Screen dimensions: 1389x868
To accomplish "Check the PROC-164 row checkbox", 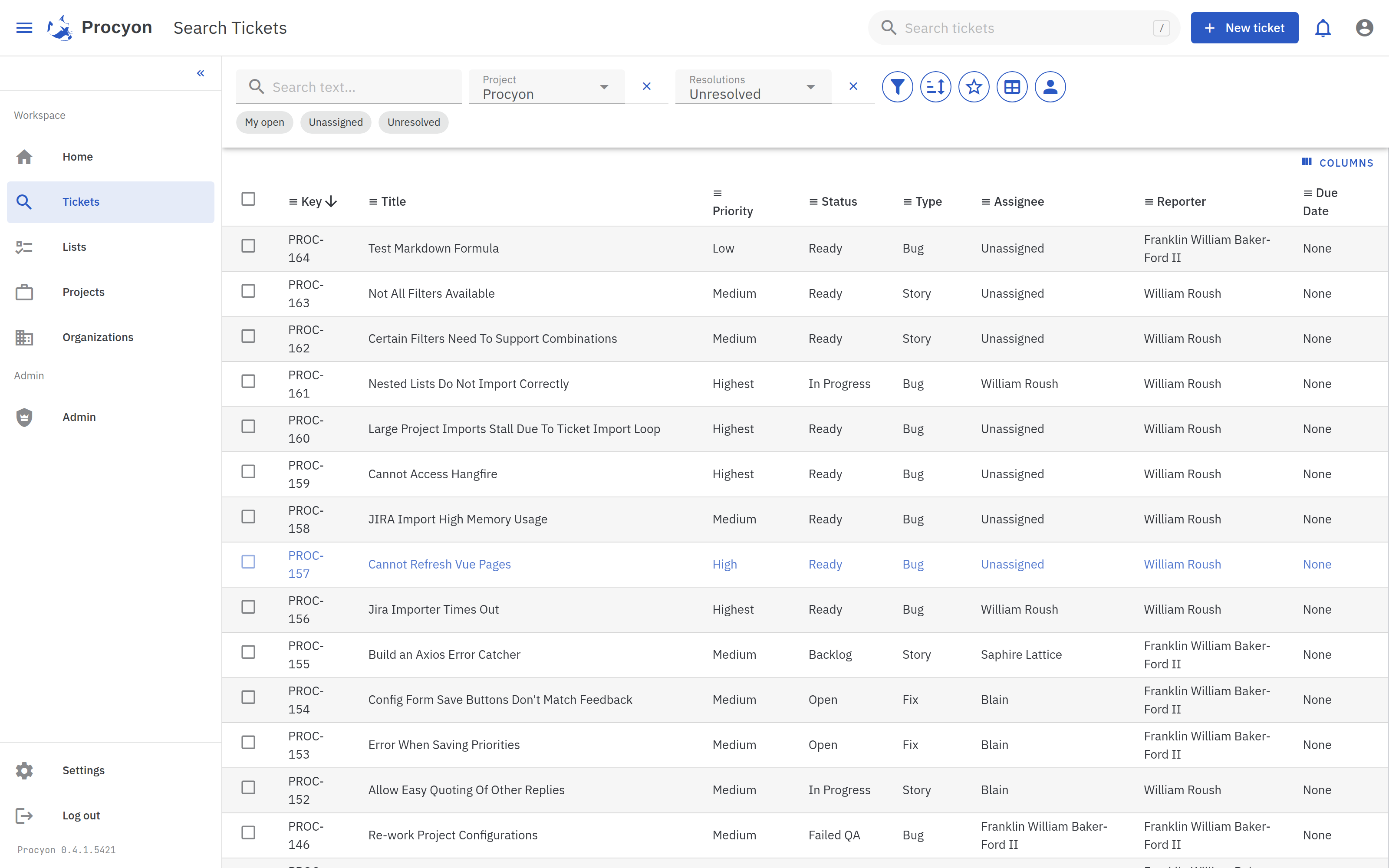I will pos(249,246).
